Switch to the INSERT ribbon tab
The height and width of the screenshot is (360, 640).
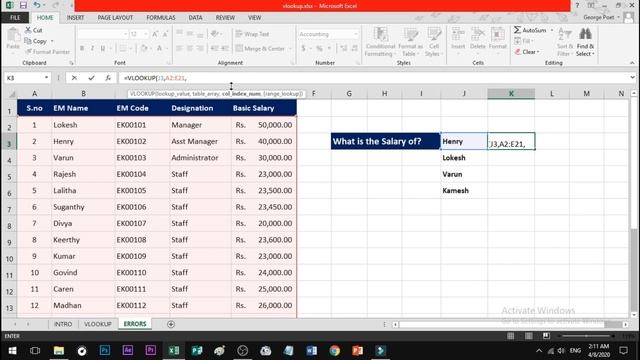tap(76, 18)
